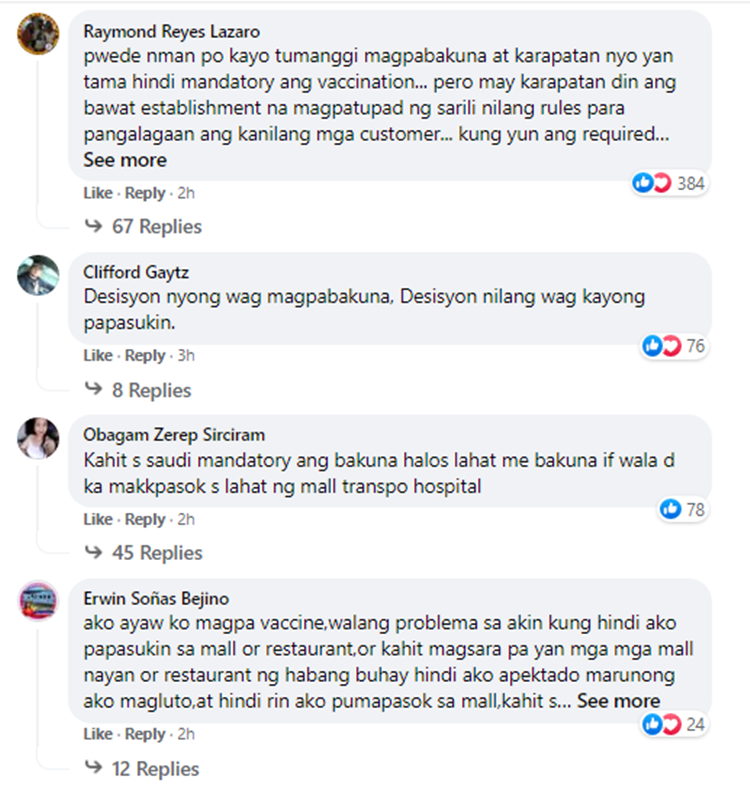Reply to Erwin Soñas Bejino's comment
750x789 pixels.
click(145, 734)
